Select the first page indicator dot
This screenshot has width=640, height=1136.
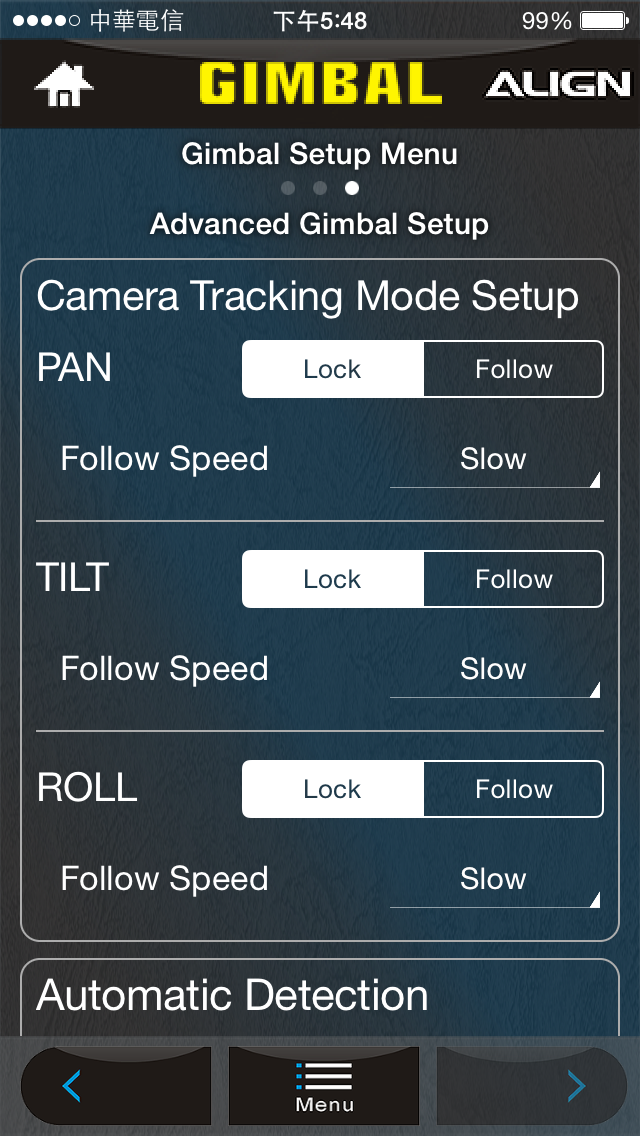tap(288, 187)
